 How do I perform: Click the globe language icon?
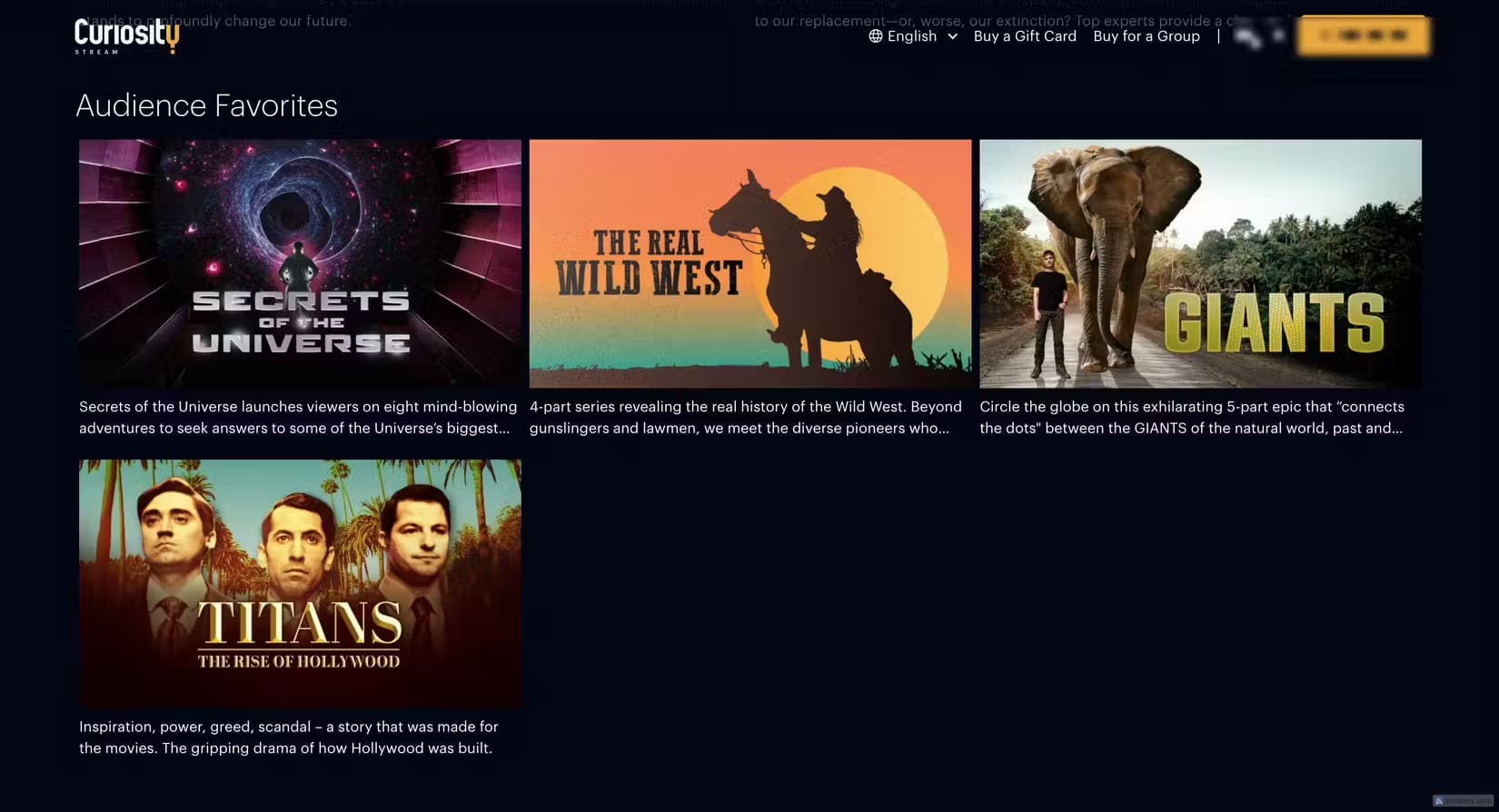tap(876, 36)
